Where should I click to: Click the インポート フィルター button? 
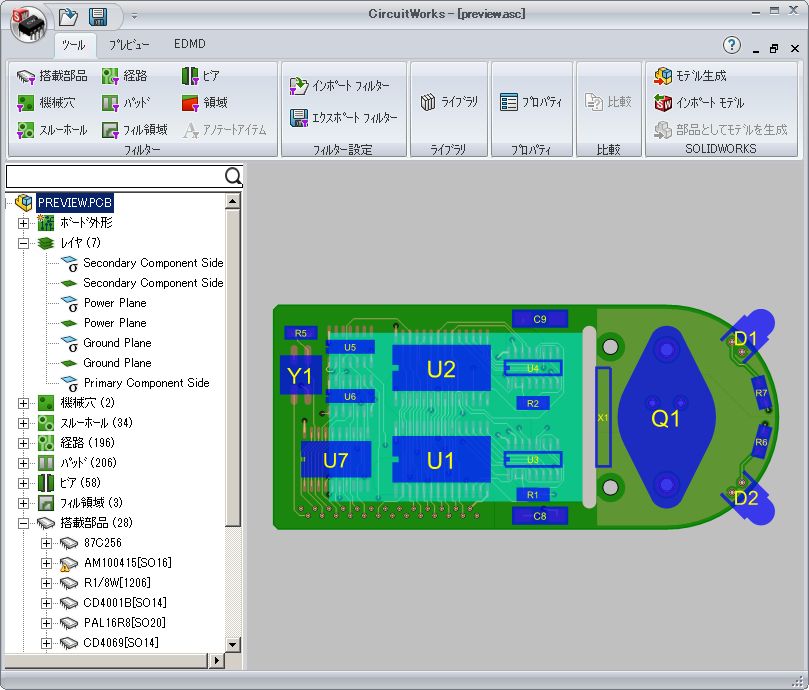point(339,86)
